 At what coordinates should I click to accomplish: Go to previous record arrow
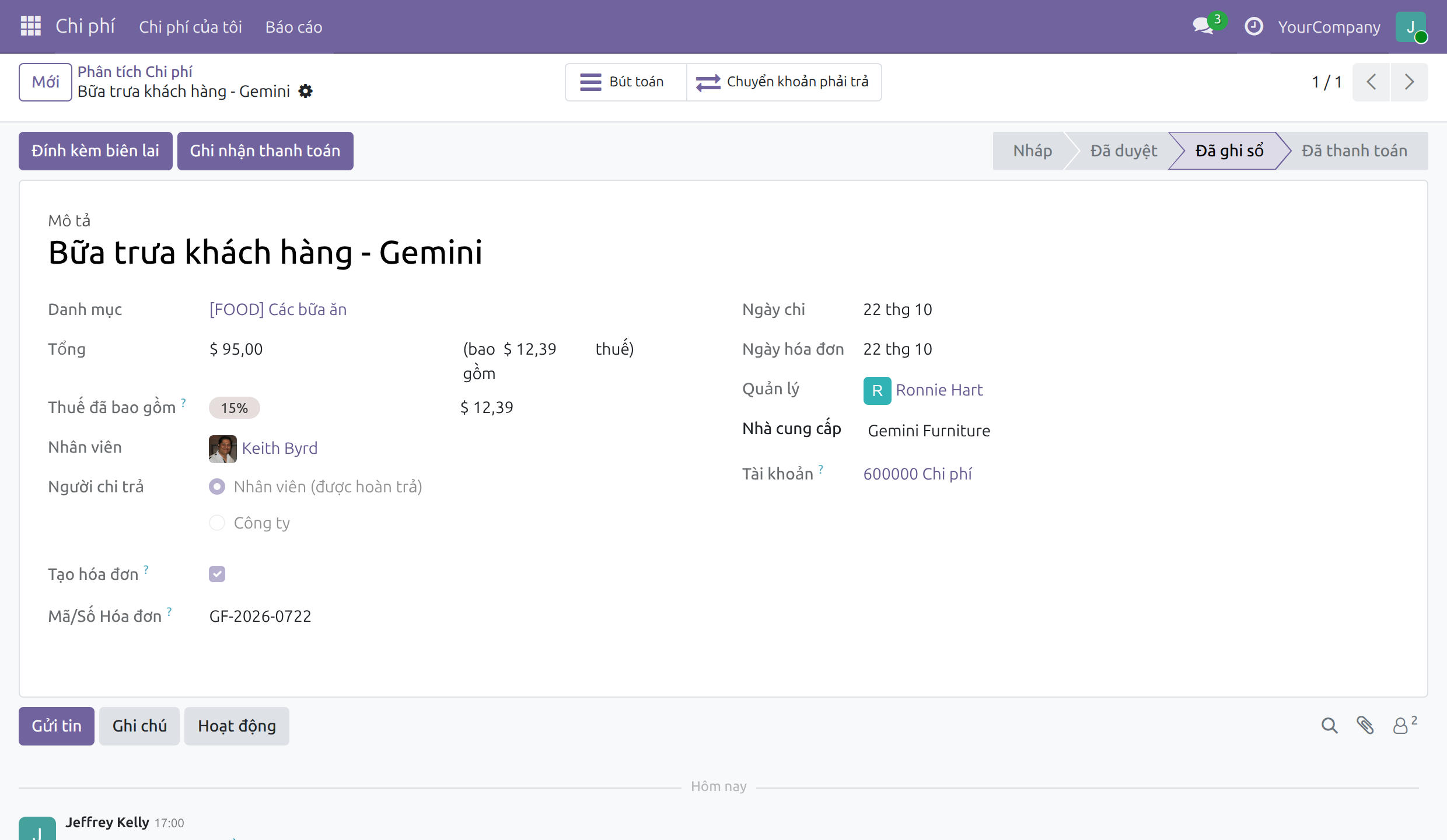[1371, 82]
